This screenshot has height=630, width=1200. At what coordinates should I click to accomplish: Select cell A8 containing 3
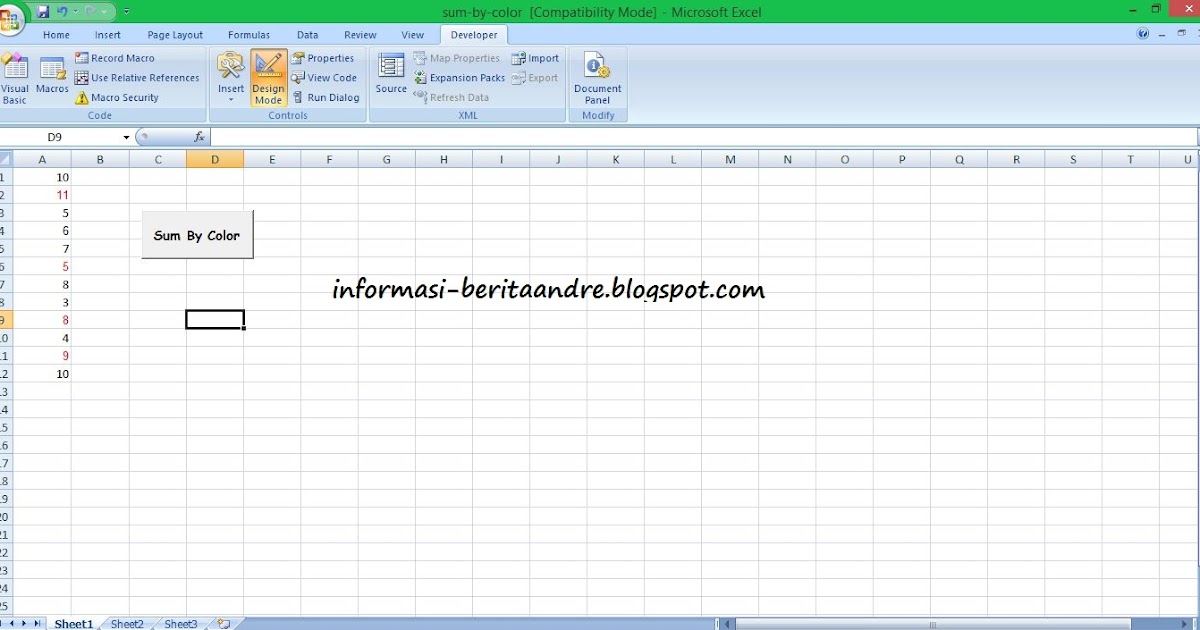pos(42,302)
